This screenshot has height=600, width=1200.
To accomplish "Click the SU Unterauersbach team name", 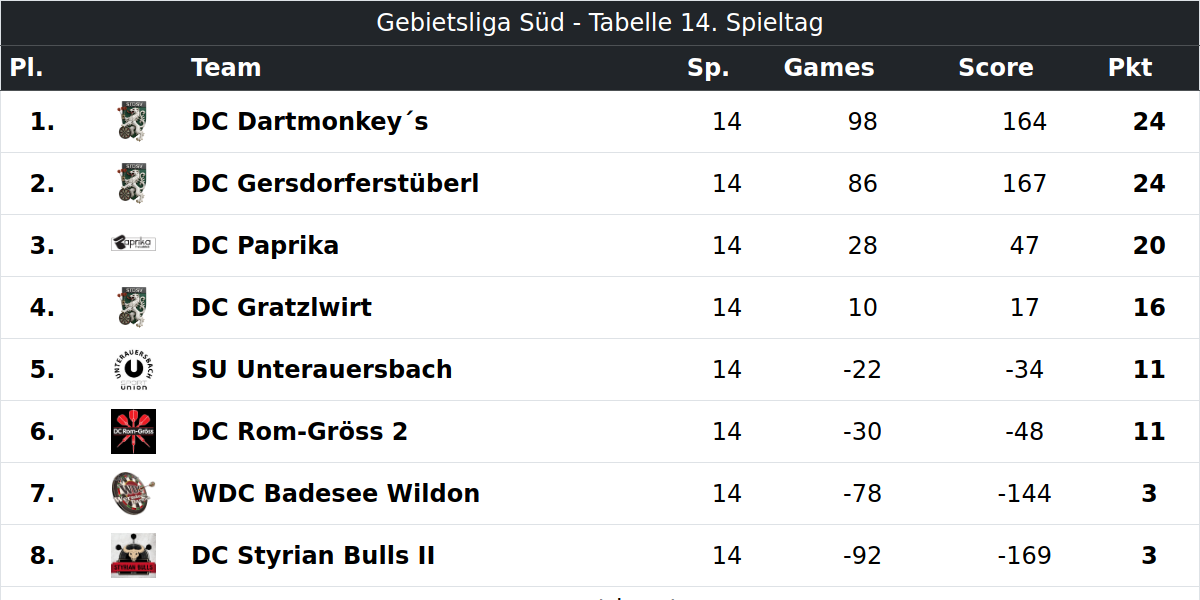I will [322, 369].
